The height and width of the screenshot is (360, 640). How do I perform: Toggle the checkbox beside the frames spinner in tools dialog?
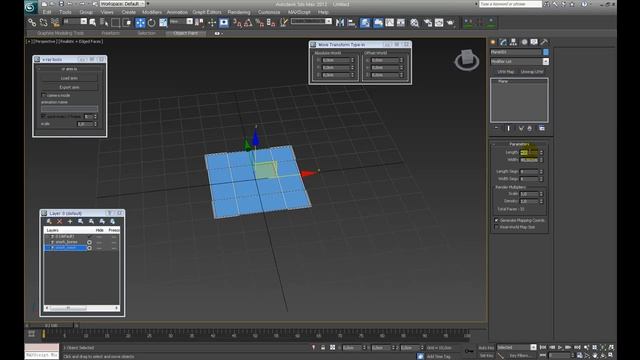(44, 116)
